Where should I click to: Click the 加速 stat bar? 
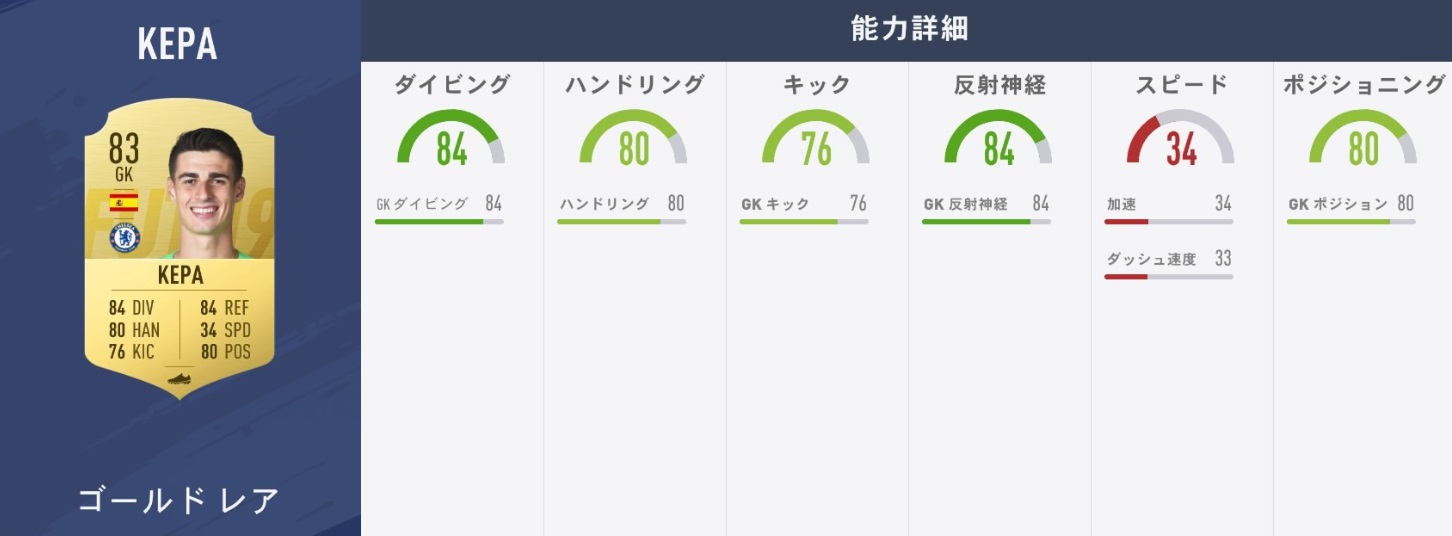(1168, 221)
